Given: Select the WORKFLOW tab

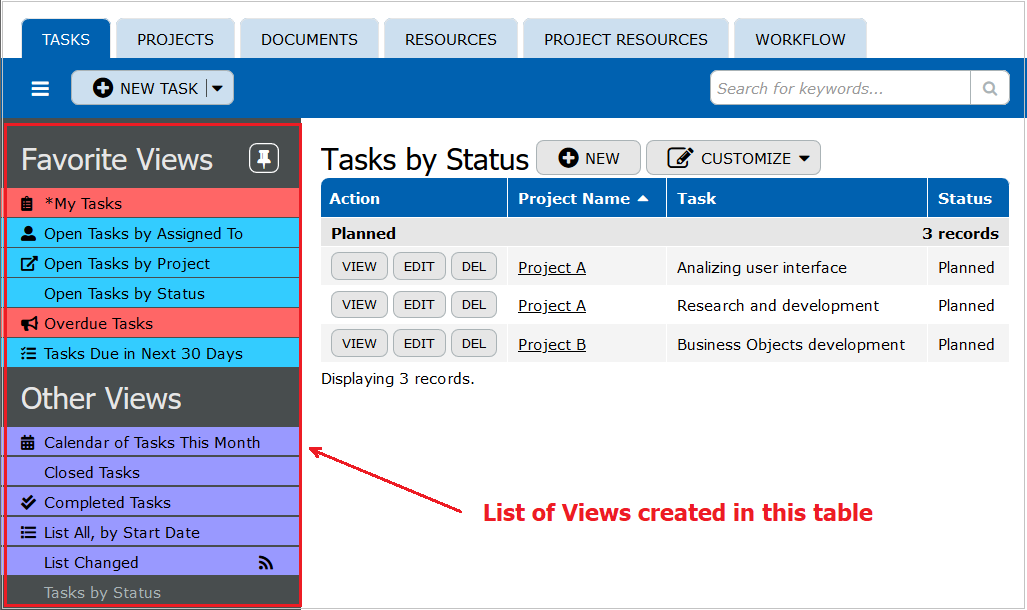Looking at the screenshot, I should click(800, 39).
